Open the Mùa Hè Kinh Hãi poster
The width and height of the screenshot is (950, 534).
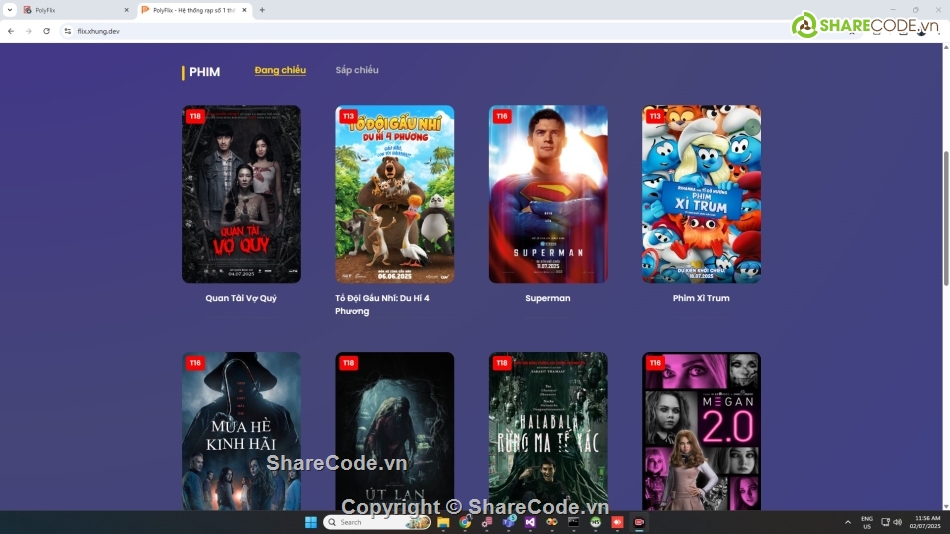(x=241, y=431)
